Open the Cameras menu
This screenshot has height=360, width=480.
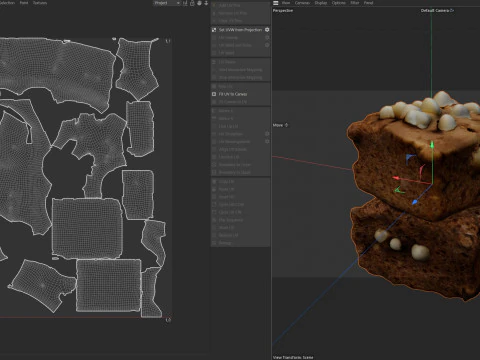pyautogui.click(x=302, y=3)
